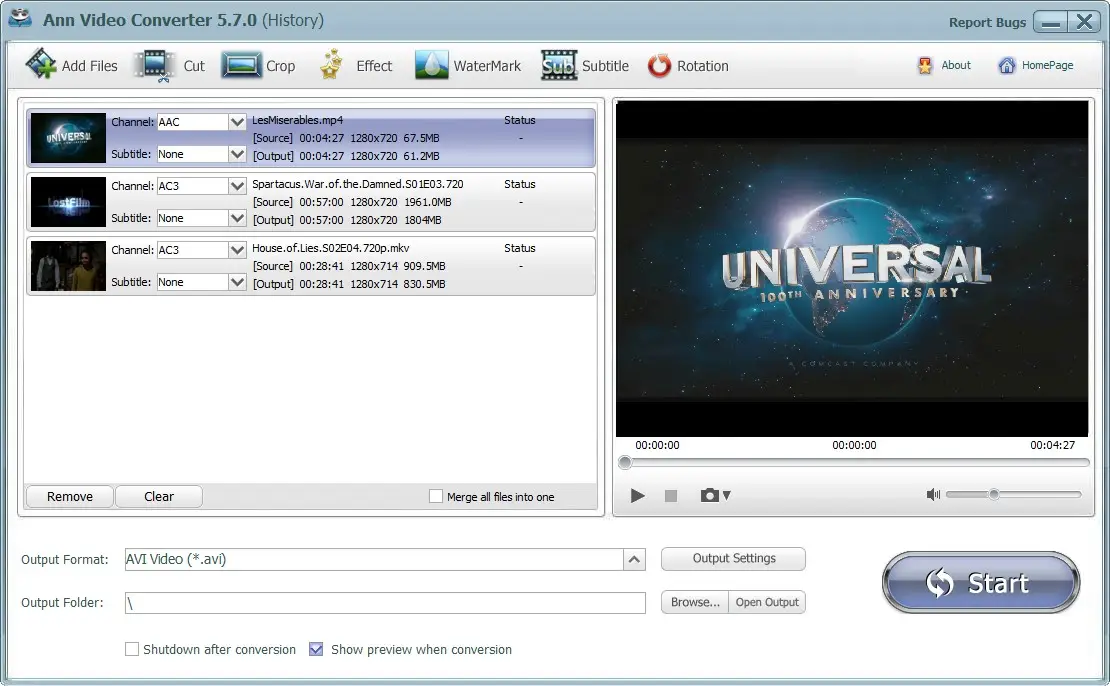Click the Add Files label
The height and width of the screenshot is (686, 1110).
pos(90,66)
